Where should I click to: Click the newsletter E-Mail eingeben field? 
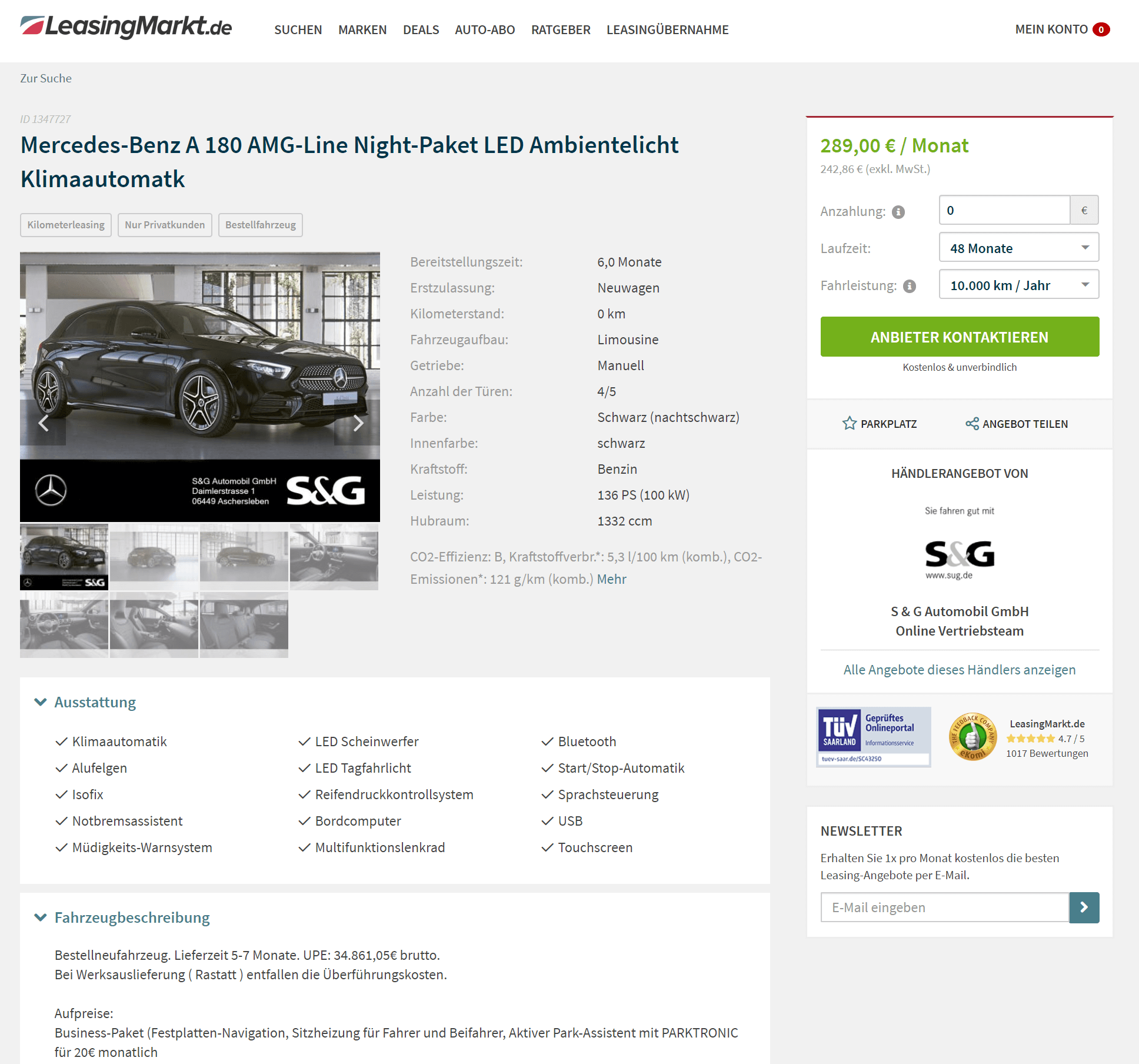coord(945,907)
